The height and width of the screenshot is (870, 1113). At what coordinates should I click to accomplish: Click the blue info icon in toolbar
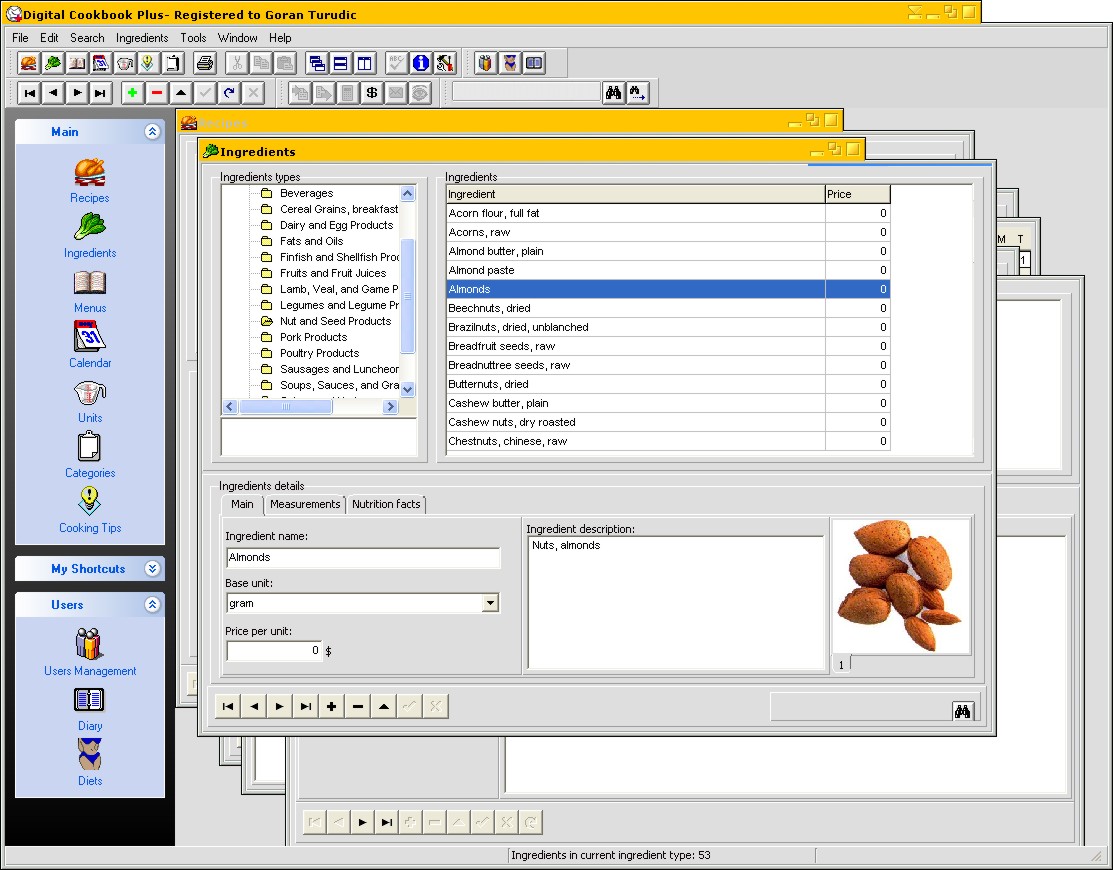tap(421, 64)
